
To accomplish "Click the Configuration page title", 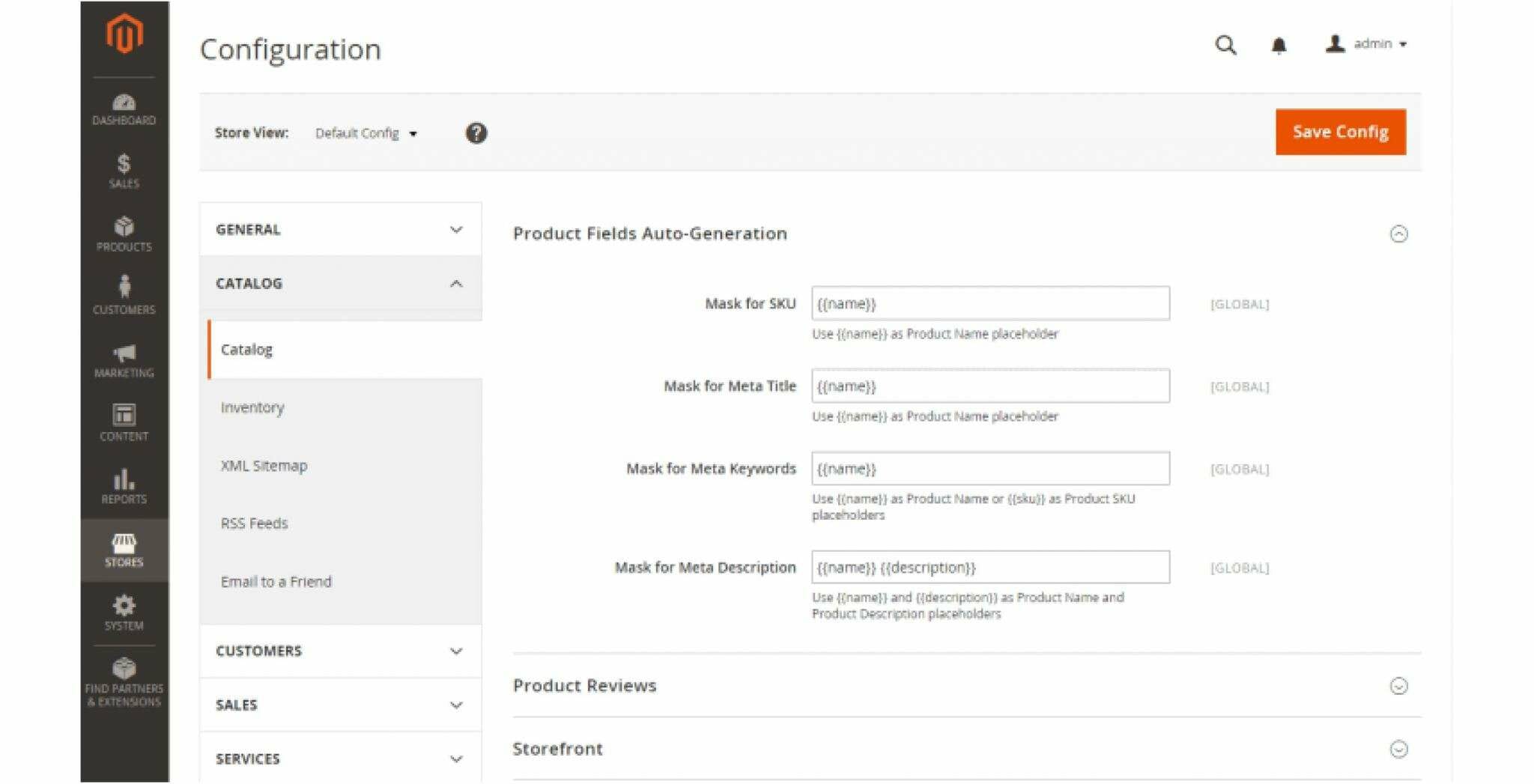I will point(291,49).
